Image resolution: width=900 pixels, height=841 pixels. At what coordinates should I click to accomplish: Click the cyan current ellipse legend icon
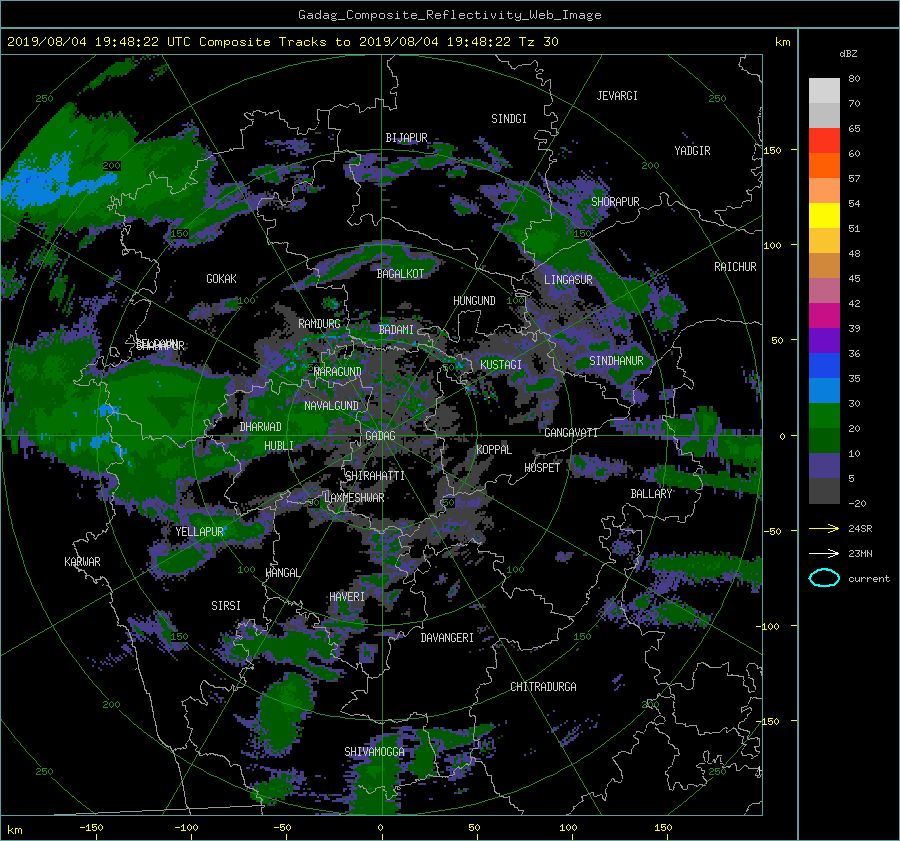point(824,578)
